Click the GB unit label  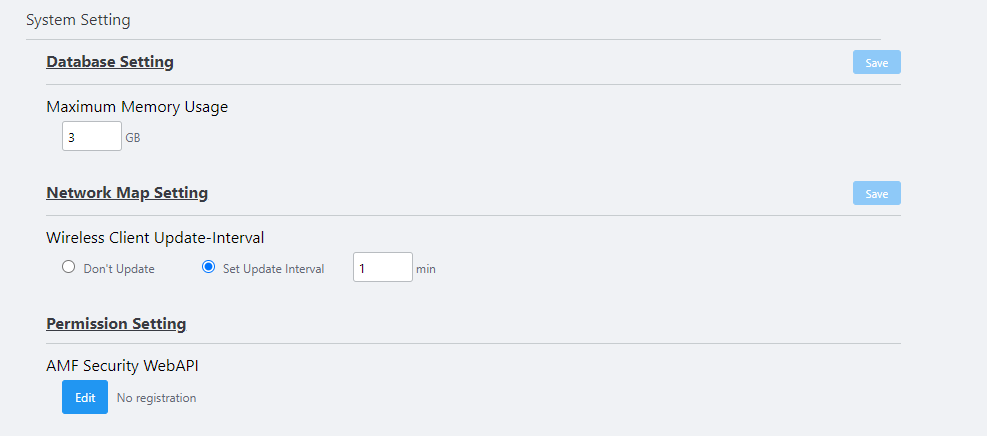pyautogui.click(x=133, y=138)
